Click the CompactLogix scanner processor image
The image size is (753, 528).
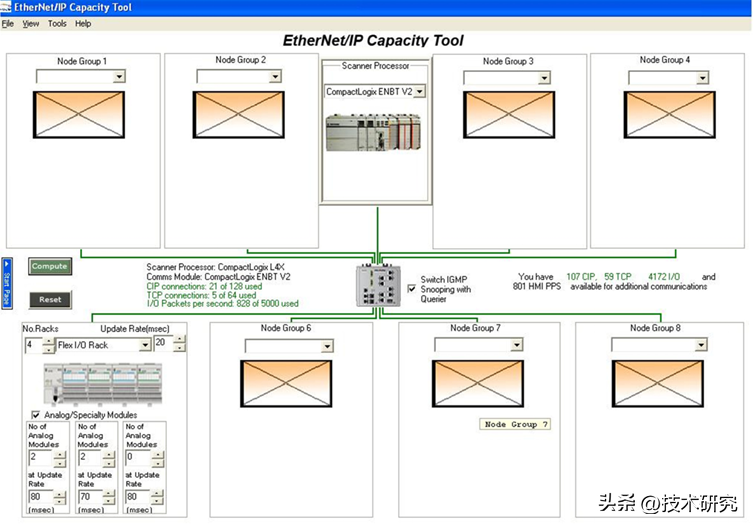tap(374, 131)
